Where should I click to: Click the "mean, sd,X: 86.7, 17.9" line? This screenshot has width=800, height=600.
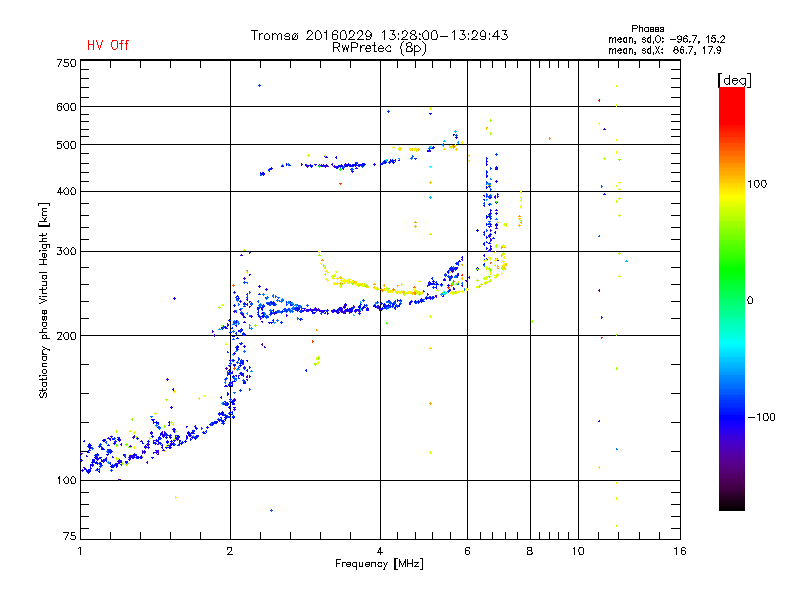coord(664,50)
